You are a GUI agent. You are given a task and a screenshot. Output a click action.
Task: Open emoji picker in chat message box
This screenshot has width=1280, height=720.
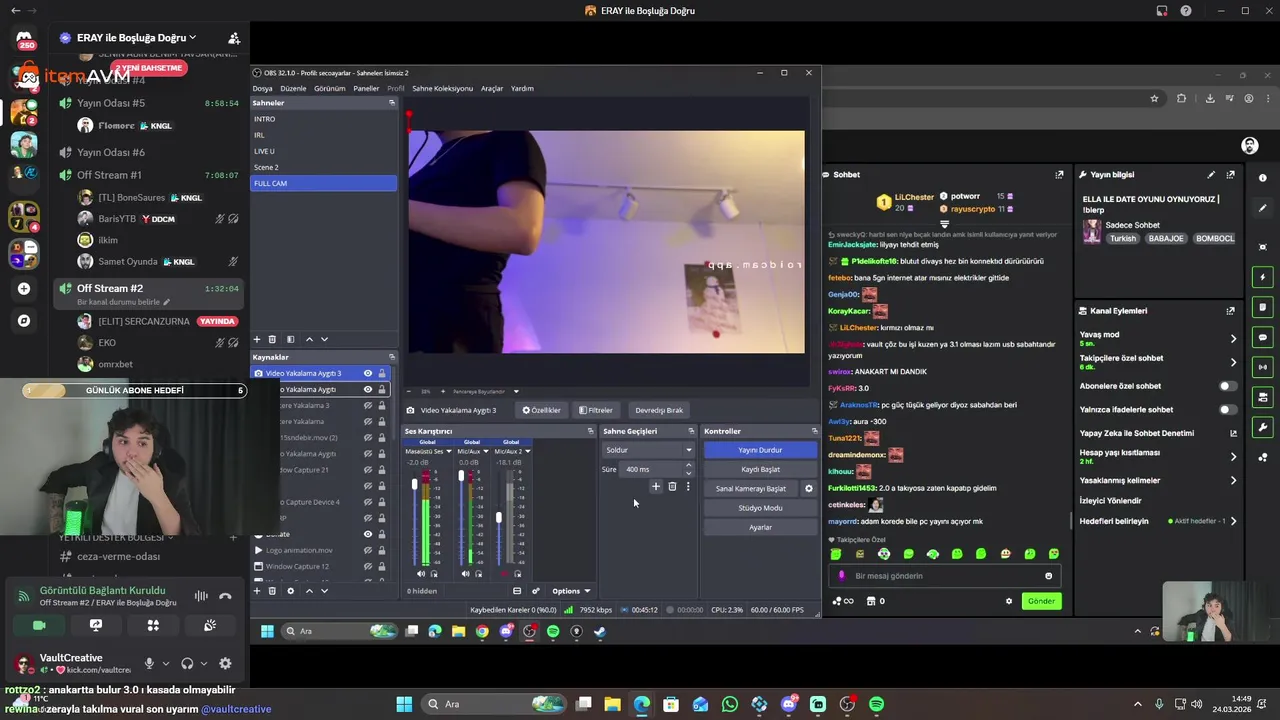coord(1048,576)
